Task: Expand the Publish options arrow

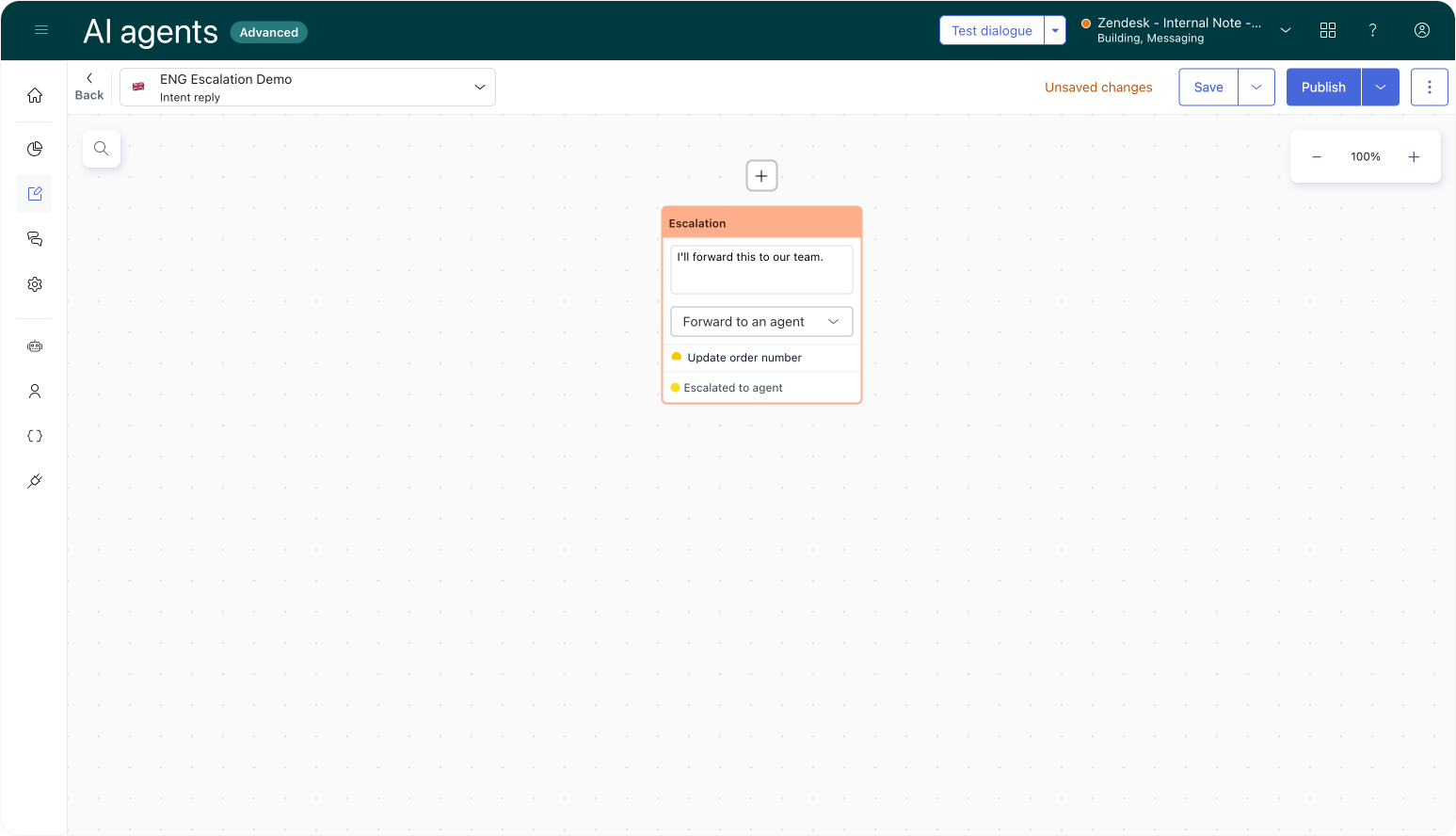Action: 1380,88
